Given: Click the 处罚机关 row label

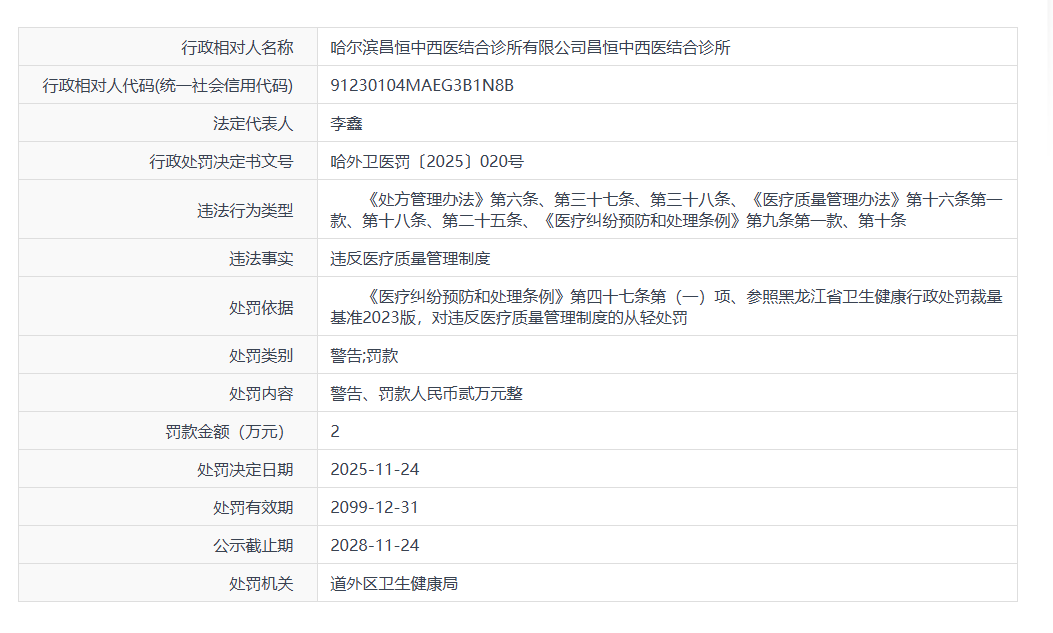Looking at the screenshot, I should coord(261,583).
